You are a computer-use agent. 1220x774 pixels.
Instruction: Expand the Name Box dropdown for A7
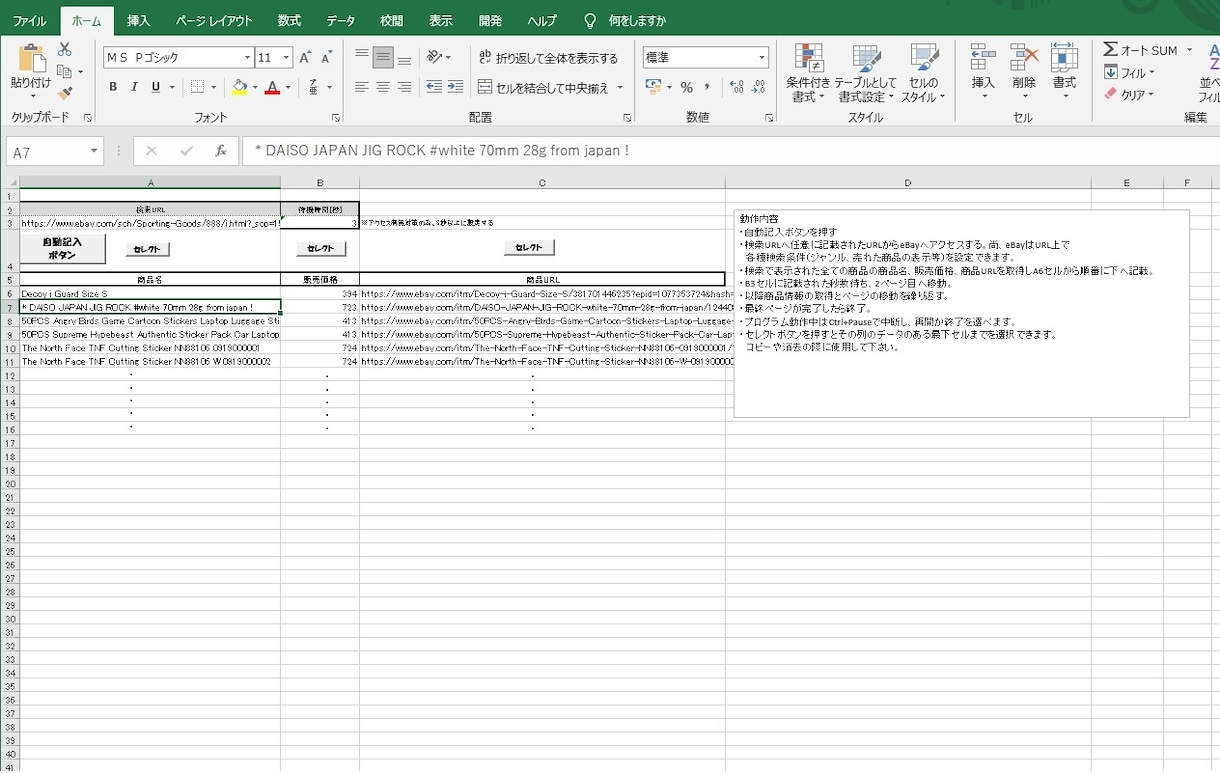pyautogui.click(x=94, y=151)
